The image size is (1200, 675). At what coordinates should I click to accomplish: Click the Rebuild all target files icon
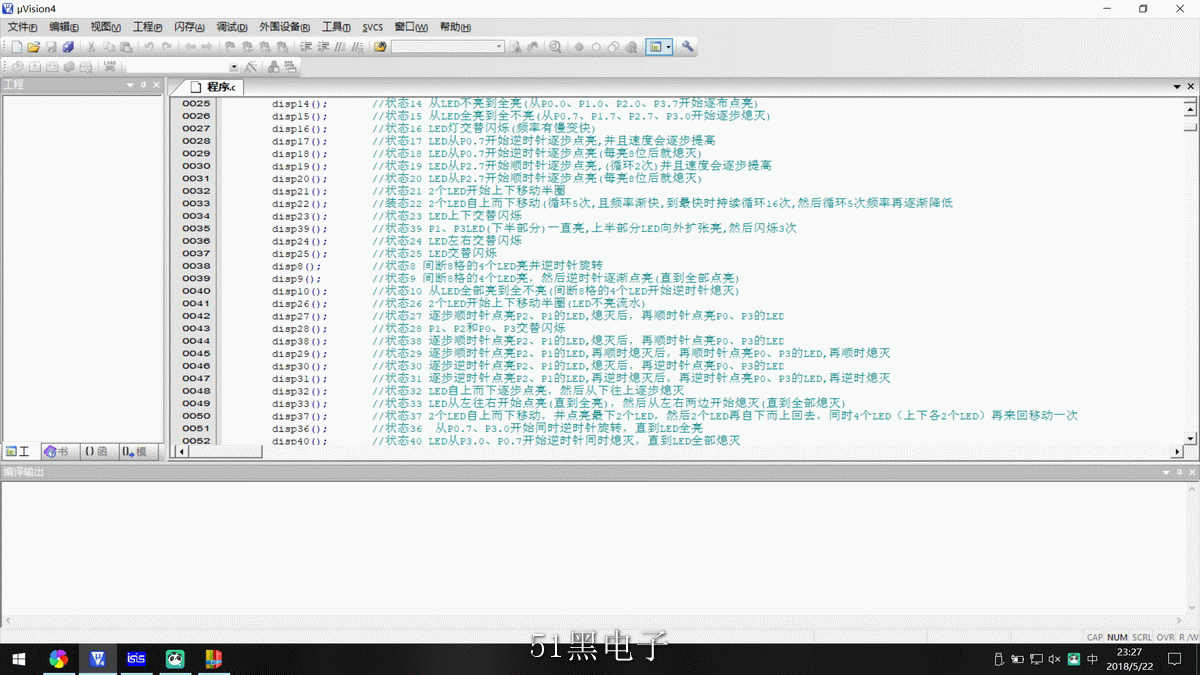pyautogui.click(x=51, y=67)
